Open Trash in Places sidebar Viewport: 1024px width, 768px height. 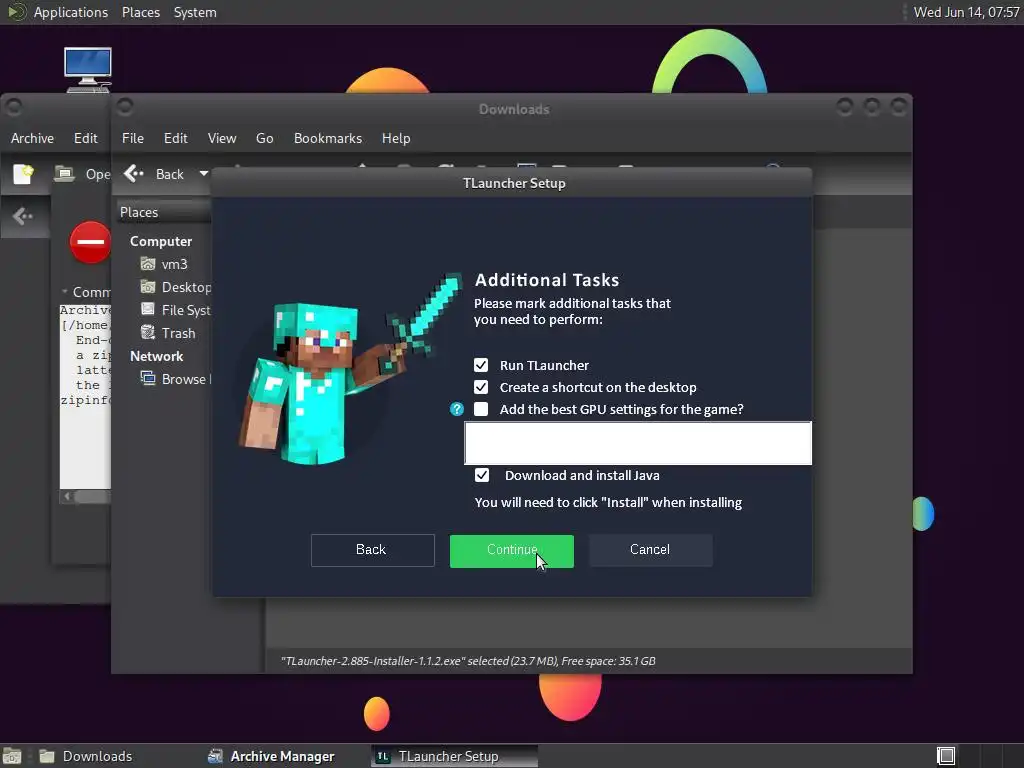178,333
